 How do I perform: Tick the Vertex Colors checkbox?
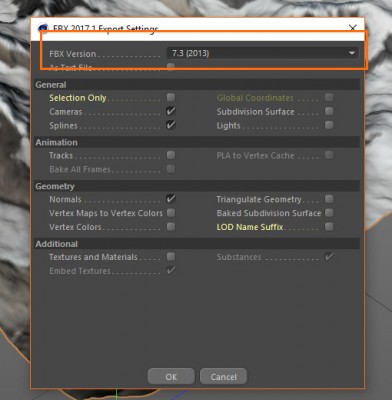point(171,227)
